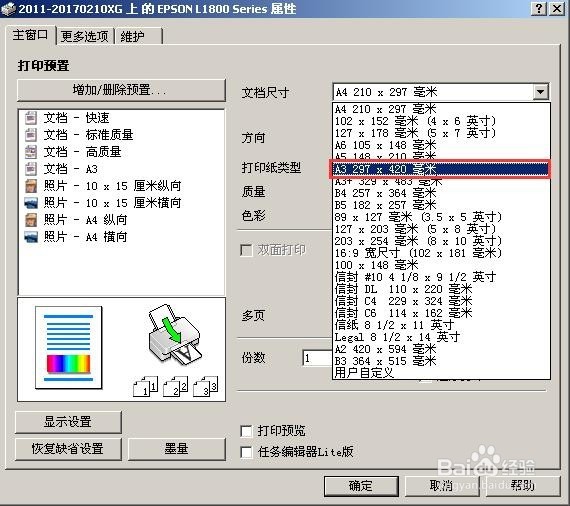This screenshot has width=570, height=506.
Task: Click the icon for 照片 - 10 x 15 厘米纵向
Action: [31, 186]
